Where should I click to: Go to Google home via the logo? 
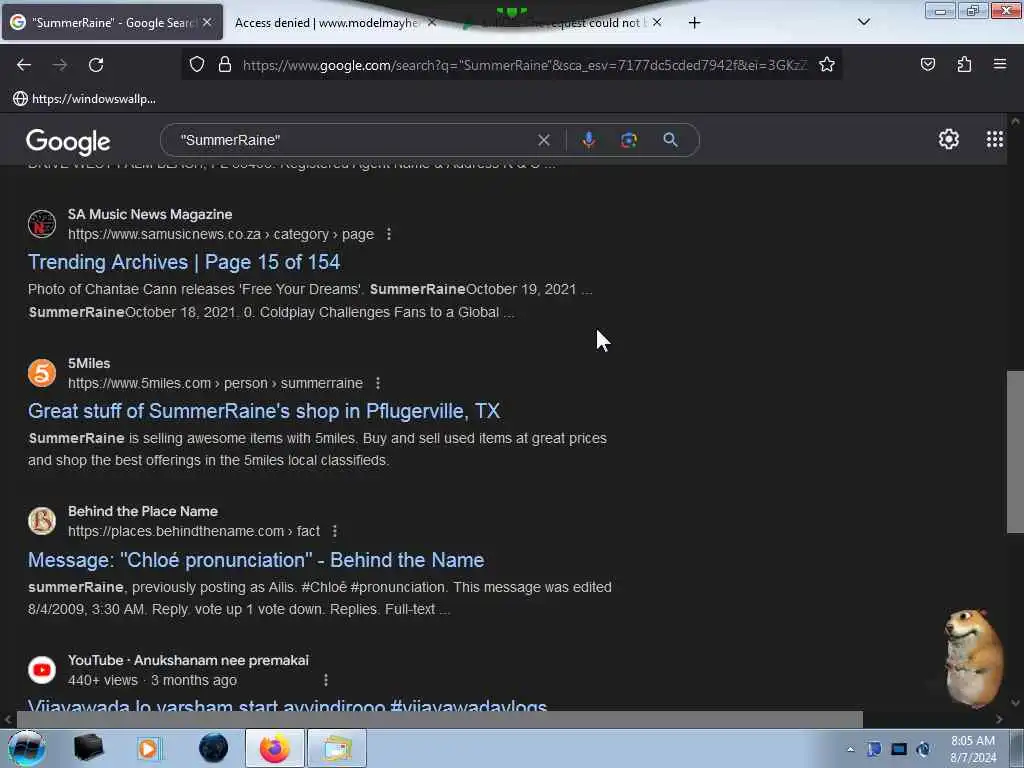pos(68,142)
